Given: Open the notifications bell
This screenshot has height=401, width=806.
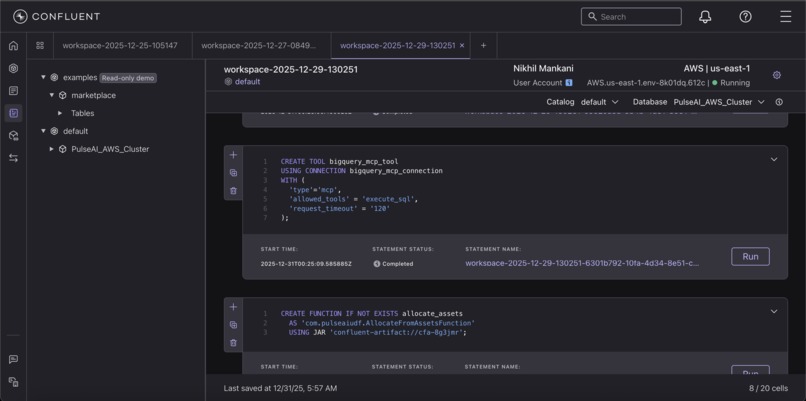Looking at the screenshot, I should point(705,17).
